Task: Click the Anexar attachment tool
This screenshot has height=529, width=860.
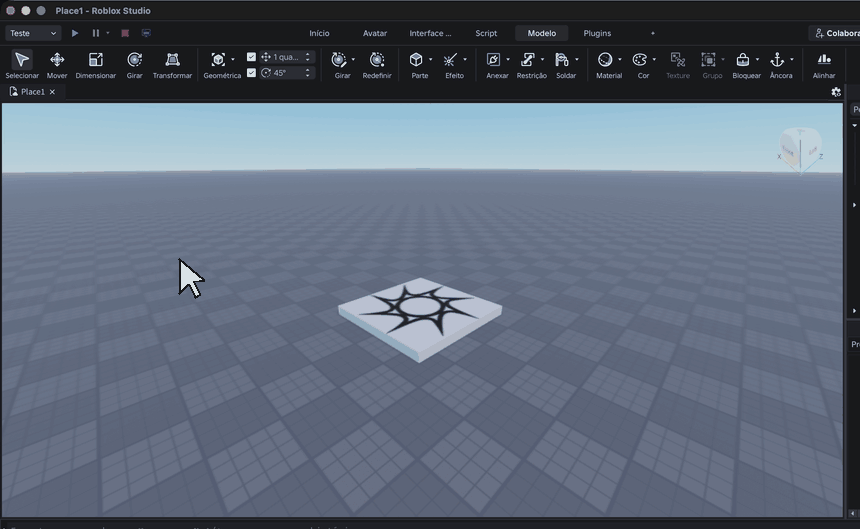Action: pos(493,59)
